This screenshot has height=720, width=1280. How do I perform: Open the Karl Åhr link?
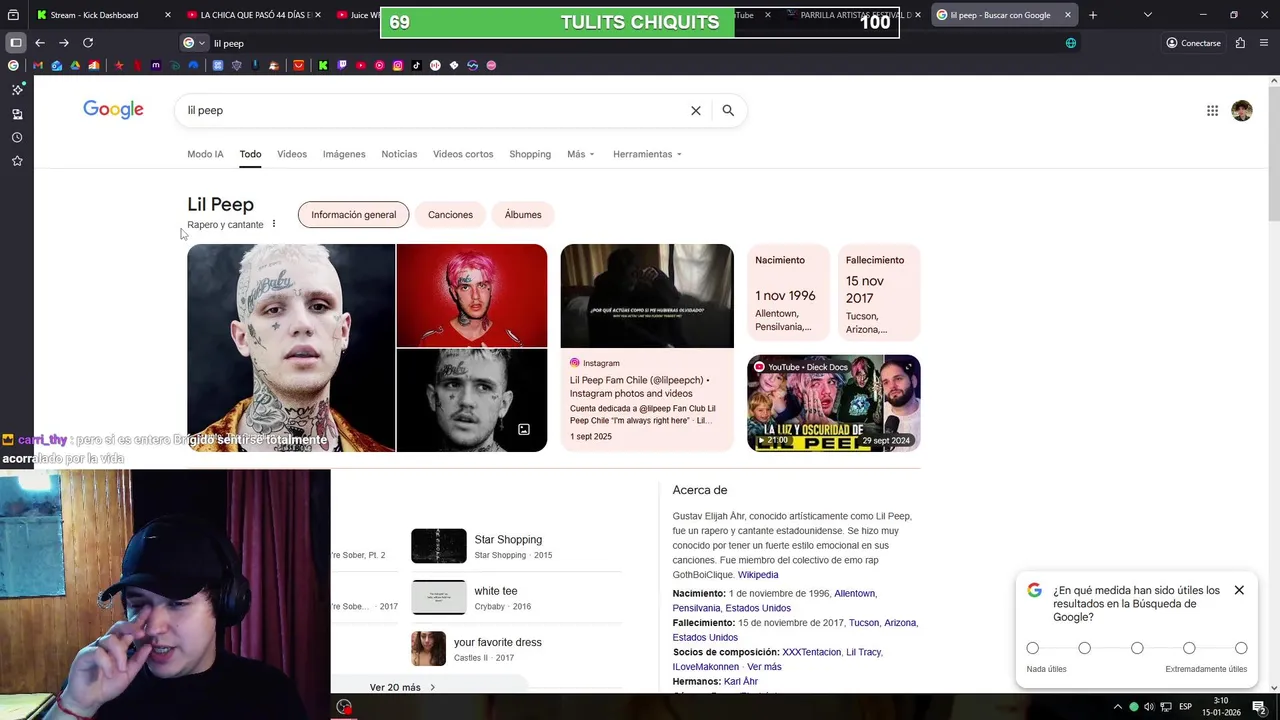pyautogui.click(x=741, y=682)
